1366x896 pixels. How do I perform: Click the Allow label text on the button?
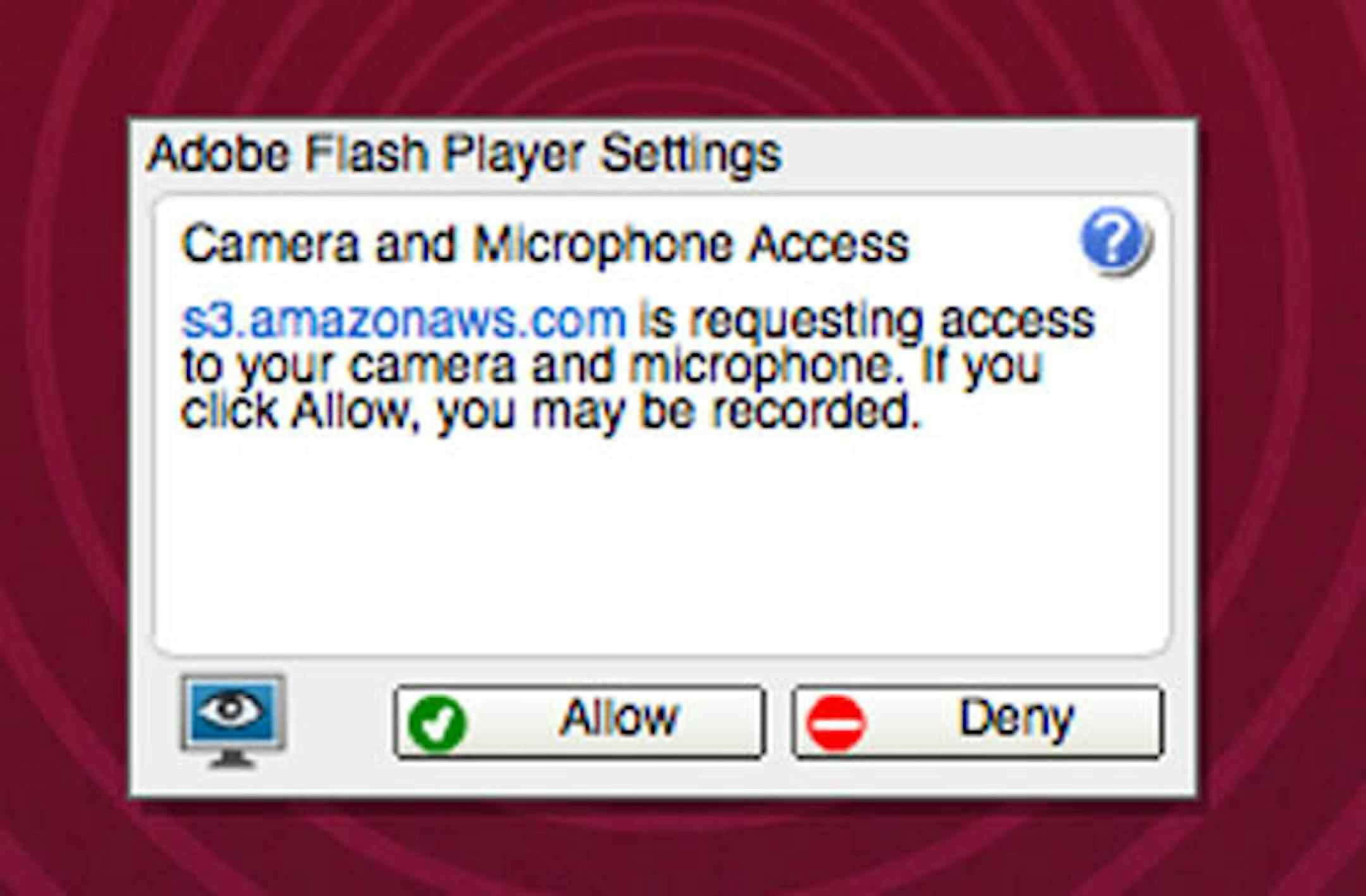click(x=618, y=718)
